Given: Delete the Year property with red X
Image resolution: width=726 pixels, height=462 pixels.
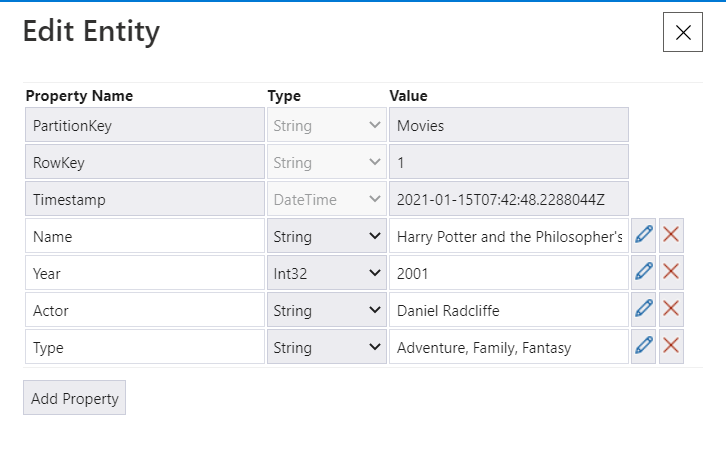Looking at the screenshot, I should click(x=672, y=273).
